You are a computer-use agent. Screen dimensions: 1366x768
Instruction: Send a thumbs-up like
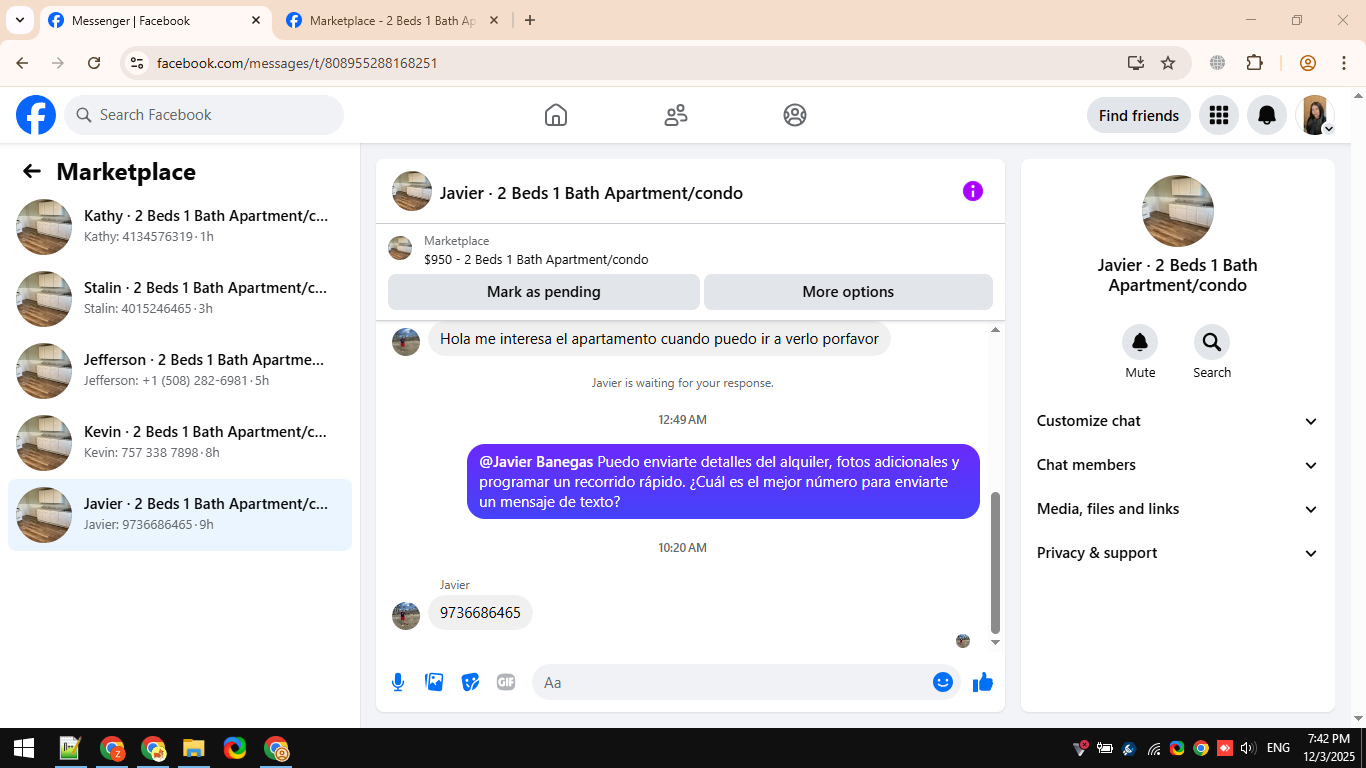click(983, 682)
